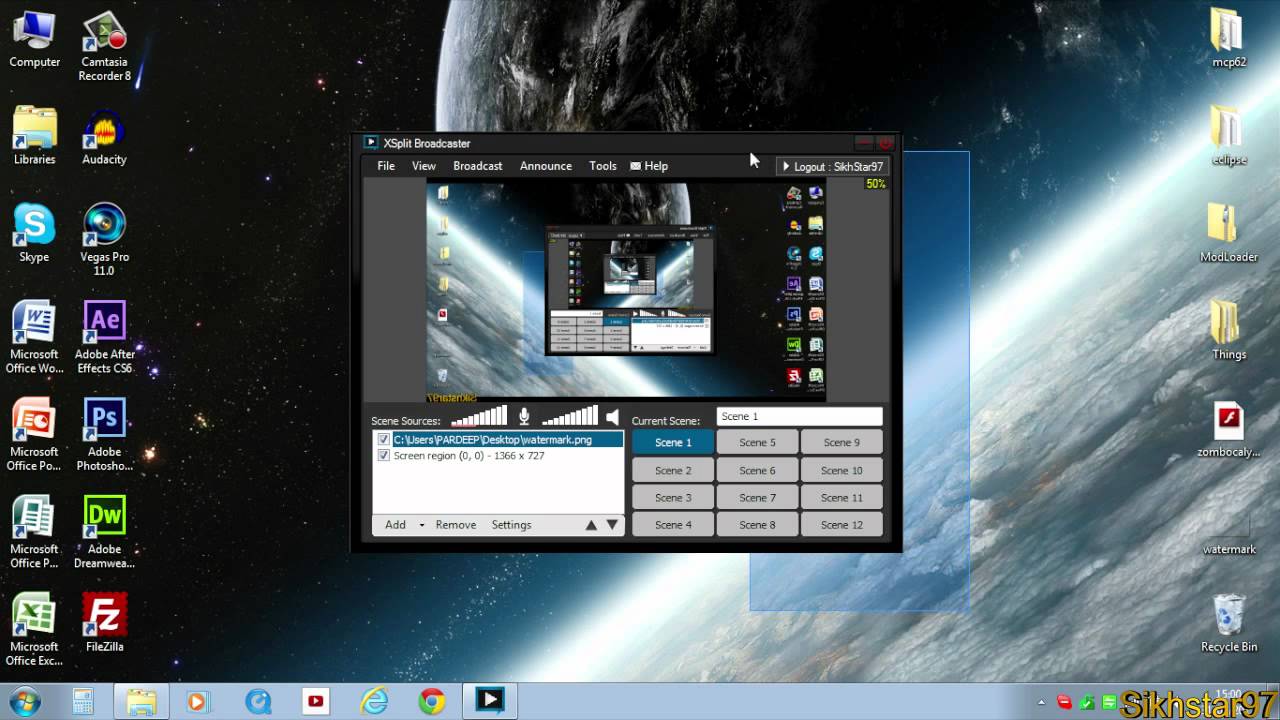Open the View menu
Screen dimensions: 1280x720
click(x=424, y=166)
